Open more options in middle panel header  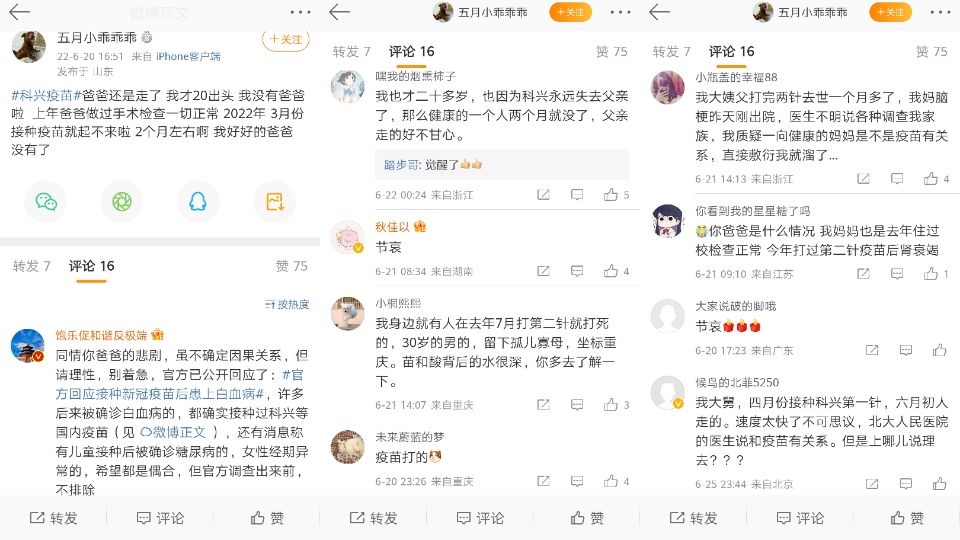pos(620,12)
